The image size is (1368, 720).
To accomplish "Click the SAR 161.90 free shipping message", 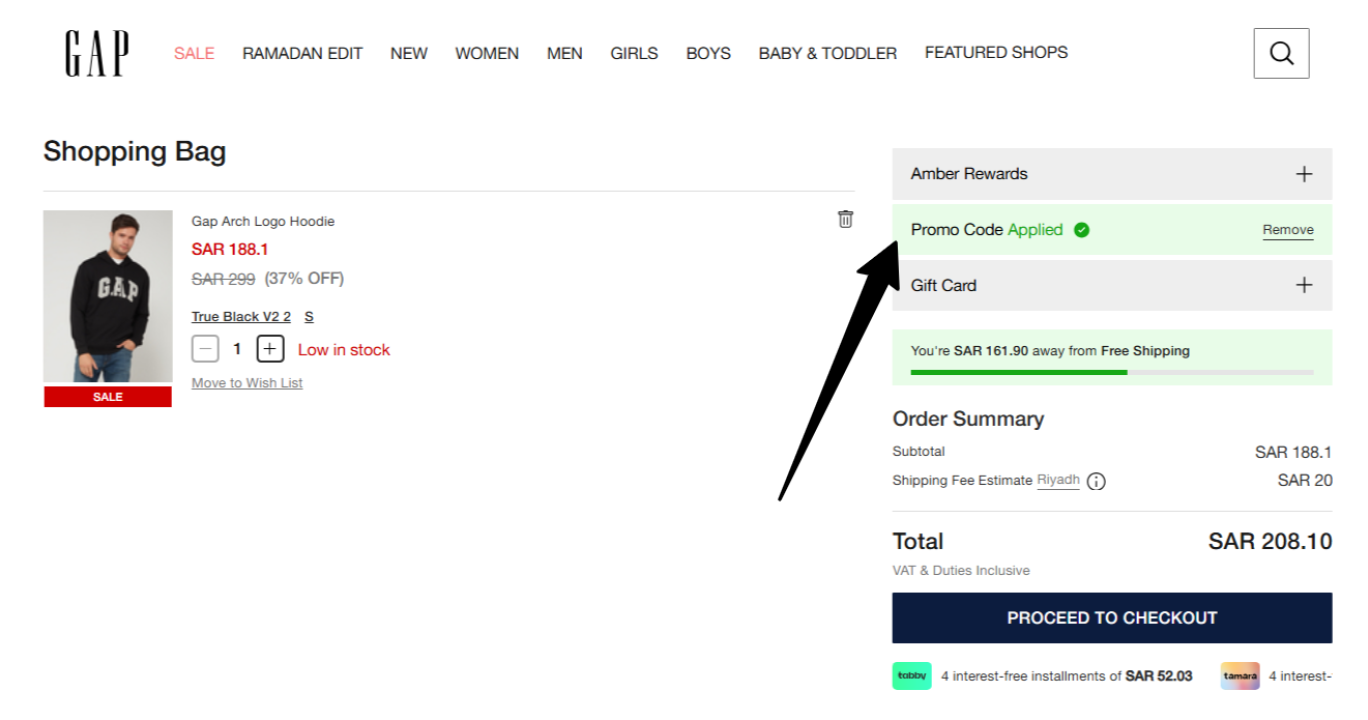I will tap(1050, 351).
